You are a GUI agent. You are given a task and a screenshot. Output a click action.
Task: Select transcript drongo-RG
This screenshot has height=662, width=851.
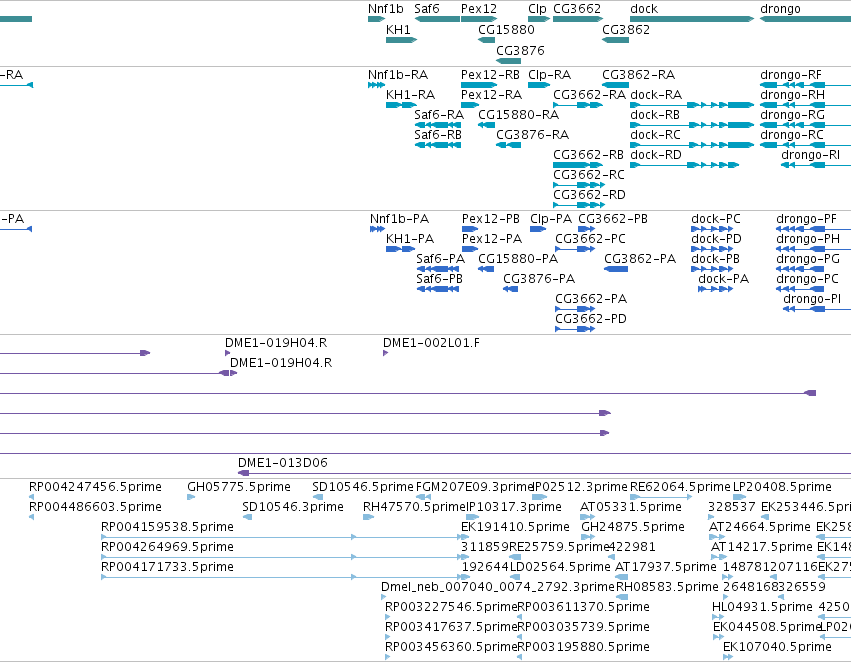(792, 114)
